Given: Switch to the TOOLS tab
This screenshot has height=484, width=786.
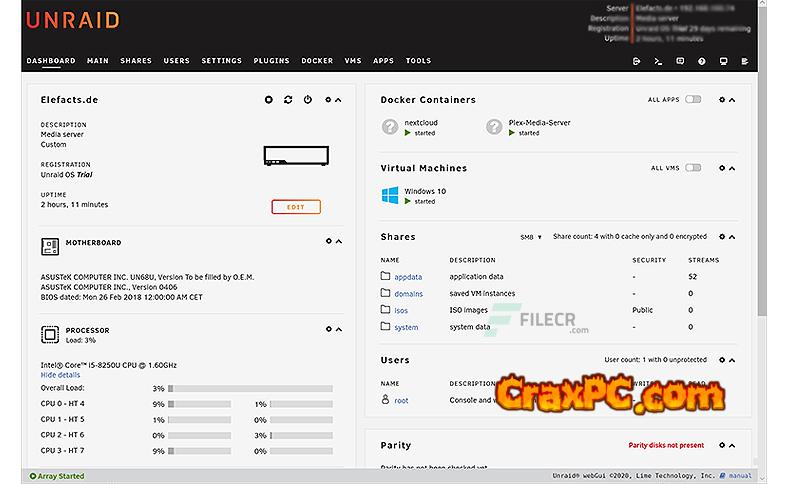Looking at the screenshot, I should tap(419, 61).
